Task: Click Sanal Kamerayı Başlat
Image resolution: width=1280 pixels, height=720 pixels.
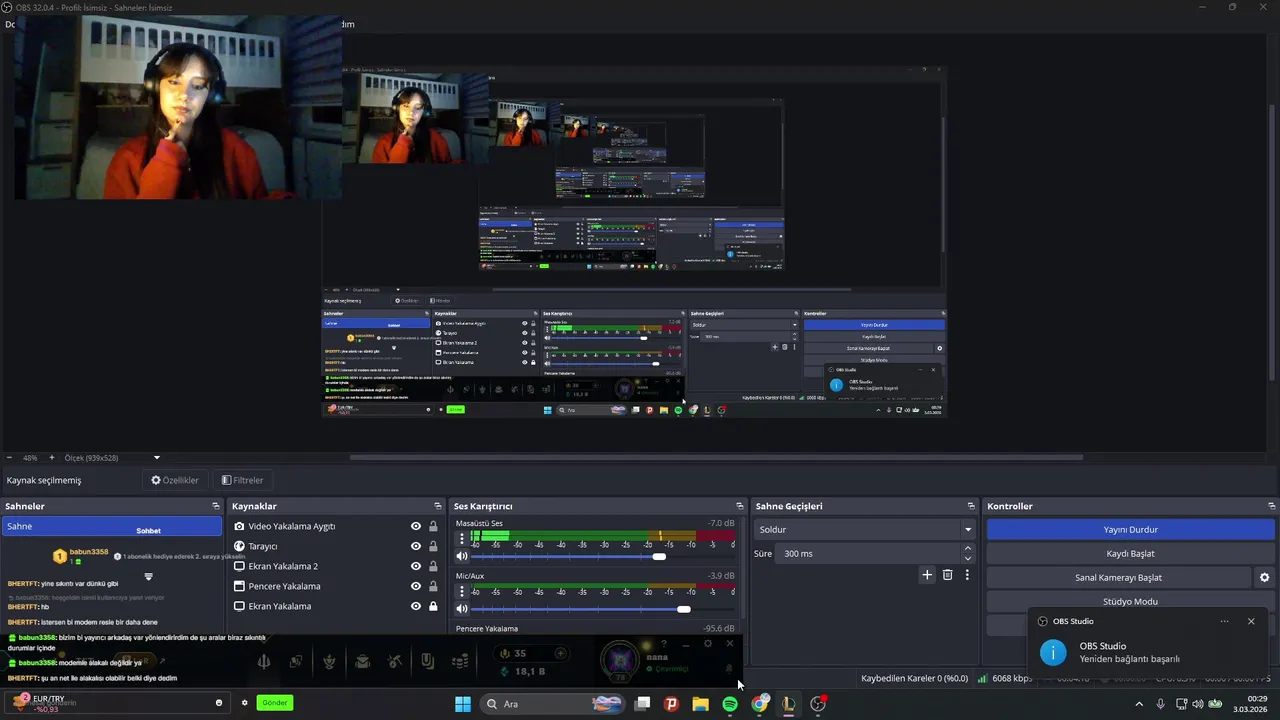Action: (1118, 577)
